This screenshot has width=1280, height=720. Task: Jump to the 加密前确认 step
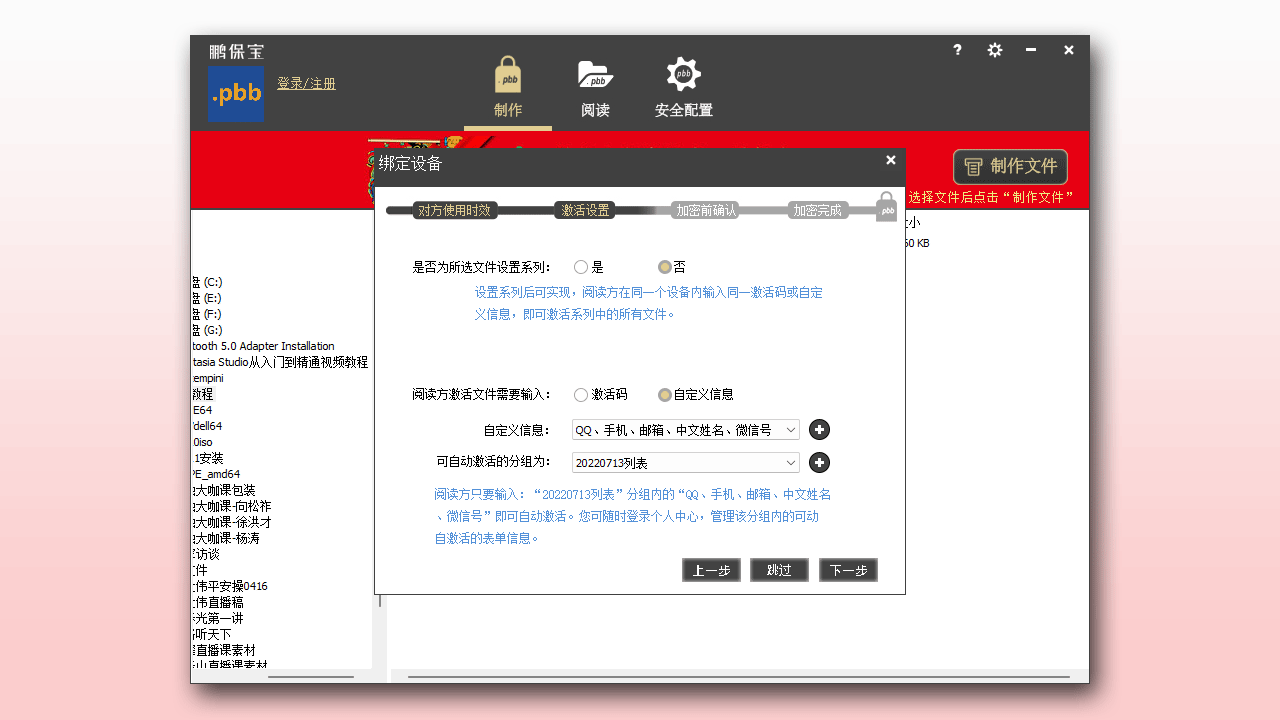coord(705,210)
